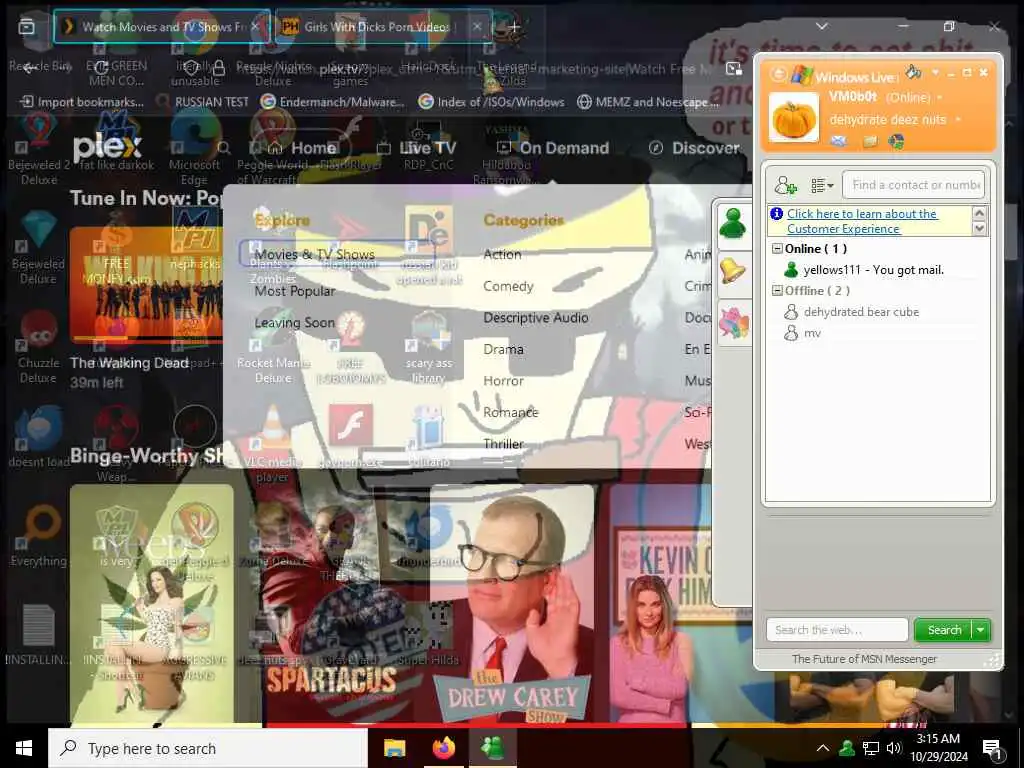The width and height of the screenshot is (1024, 768).
Task: Open a new browser tab with the plus button
Action: tap(515, 27)
